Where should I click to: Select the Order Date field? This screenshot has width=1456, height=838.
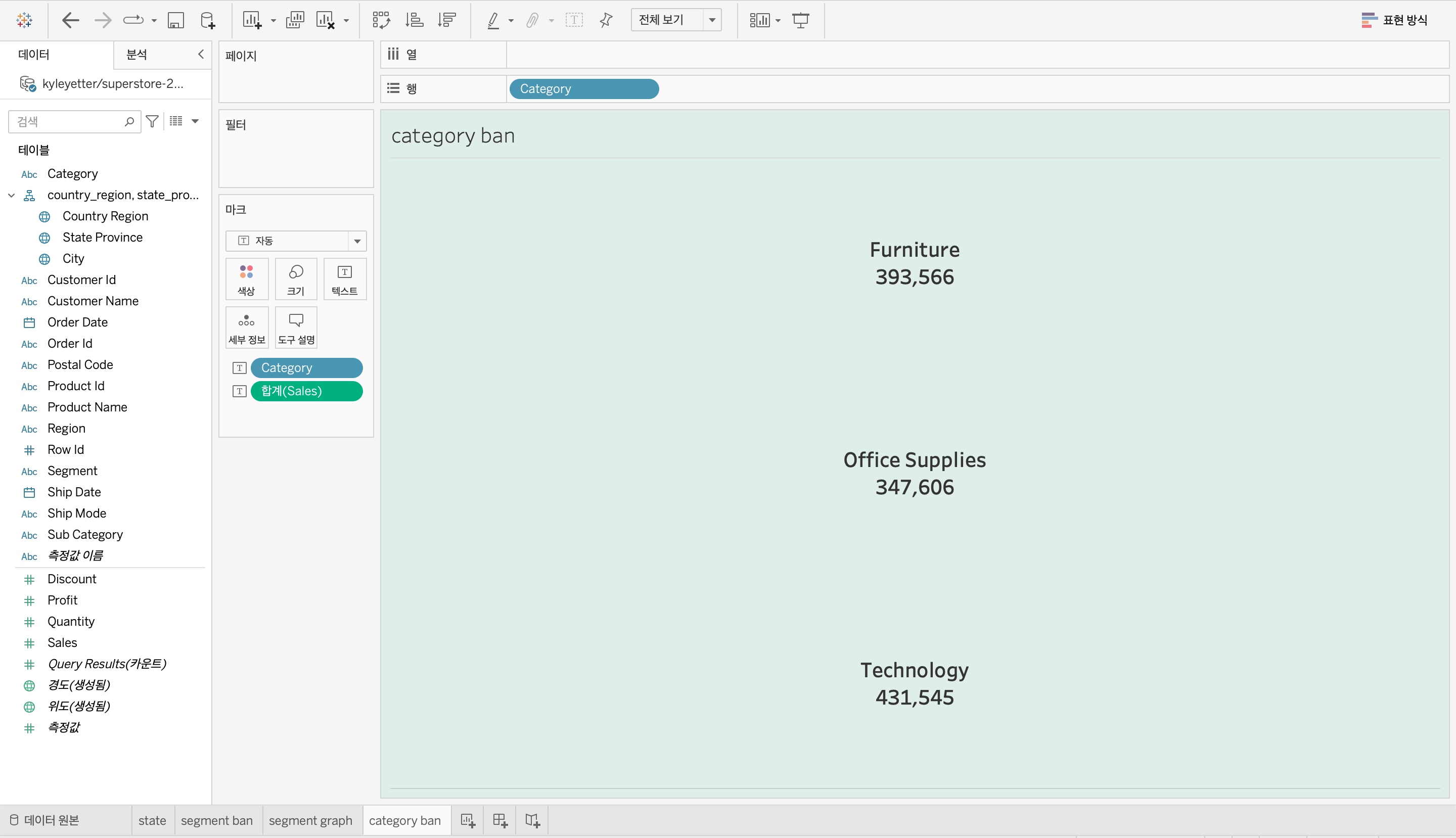78,322
